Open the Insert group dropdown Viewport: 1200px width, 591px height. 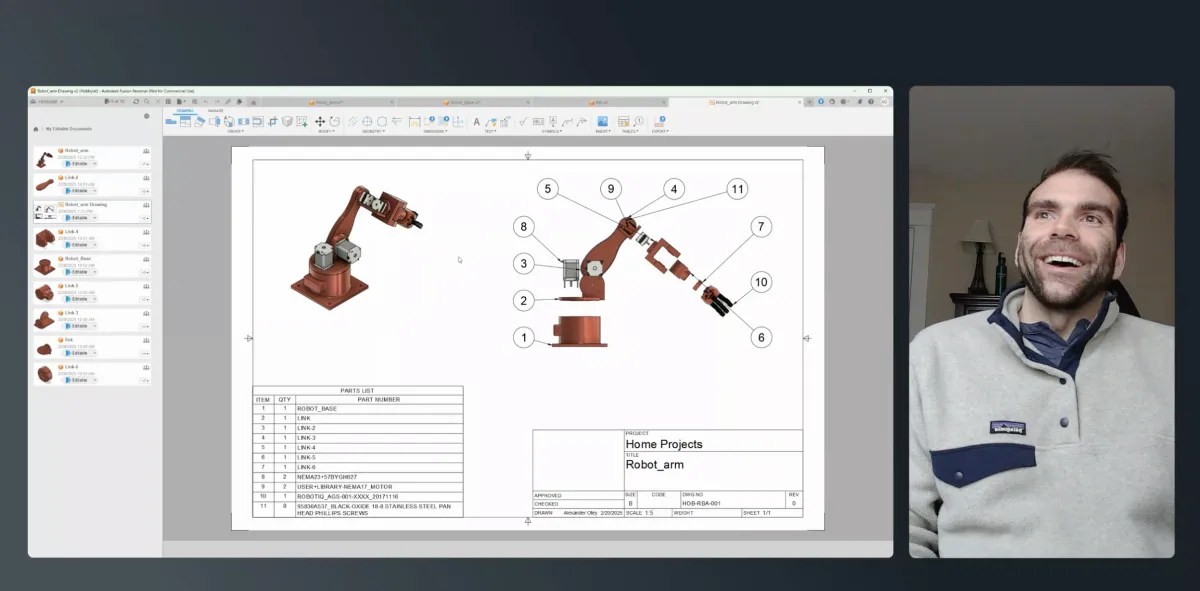603,131
